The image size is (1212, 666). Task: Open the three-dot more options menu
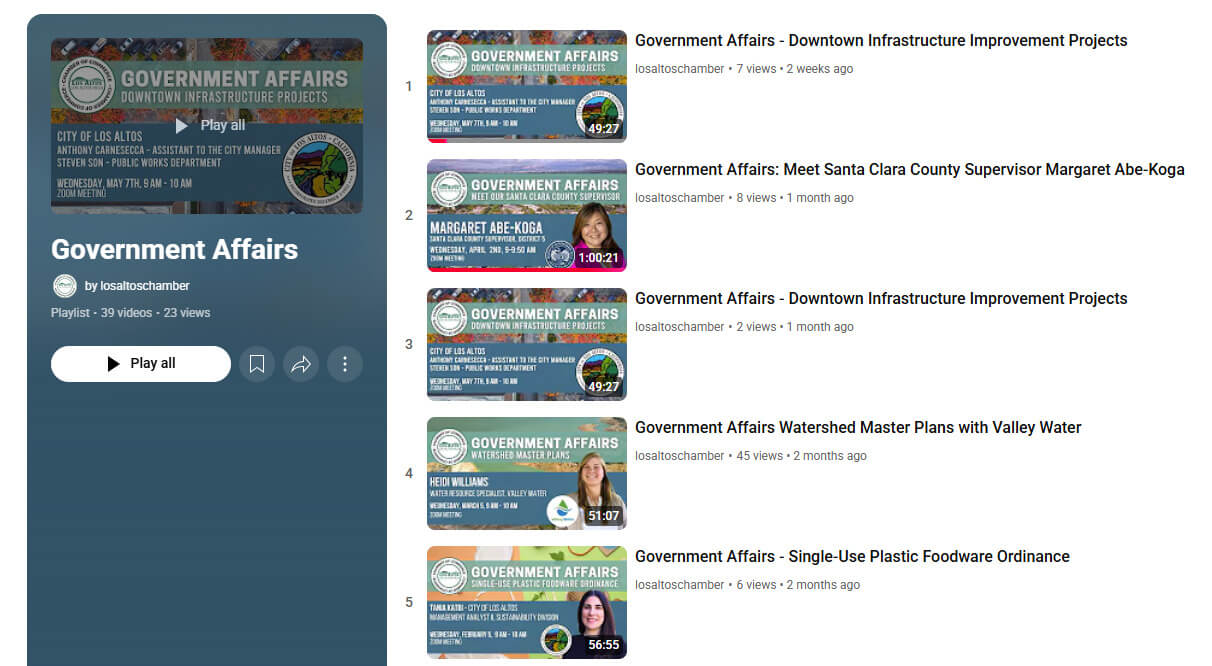pyautogui.click(x=345, y=364)
